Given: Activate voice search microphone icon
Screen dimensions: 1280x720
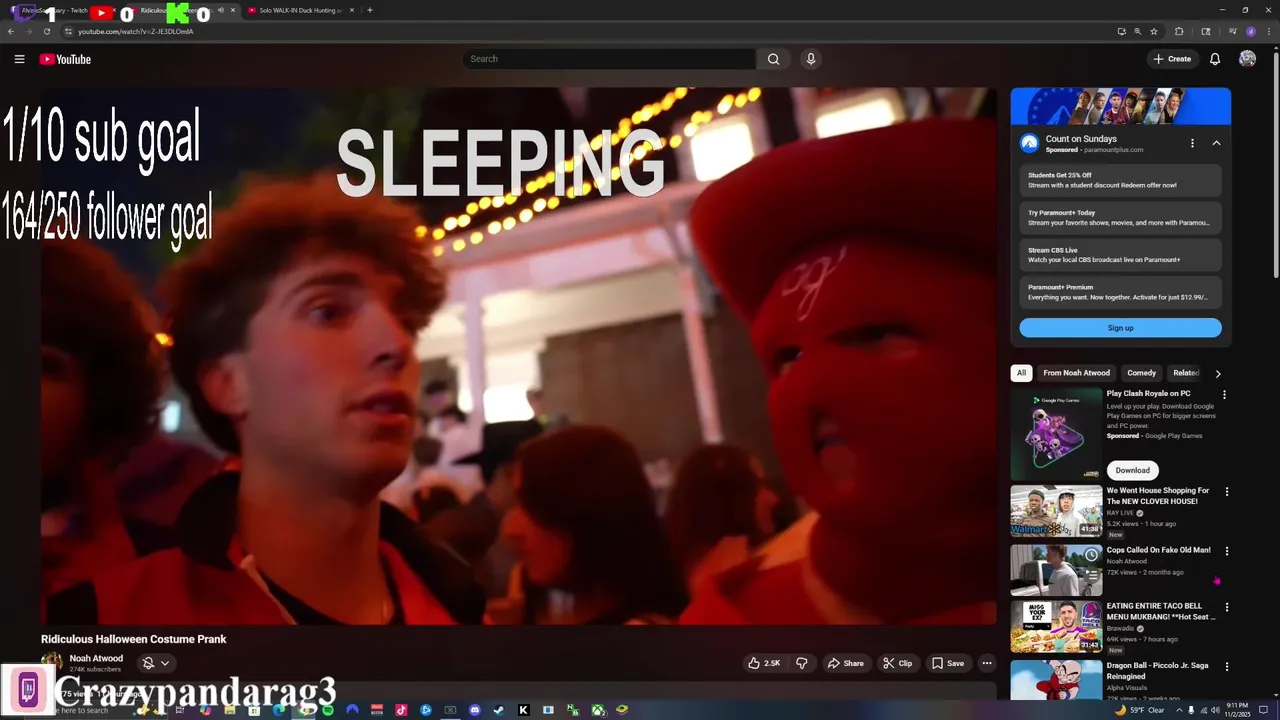Looking at the screenshot, I should [811, 59].
